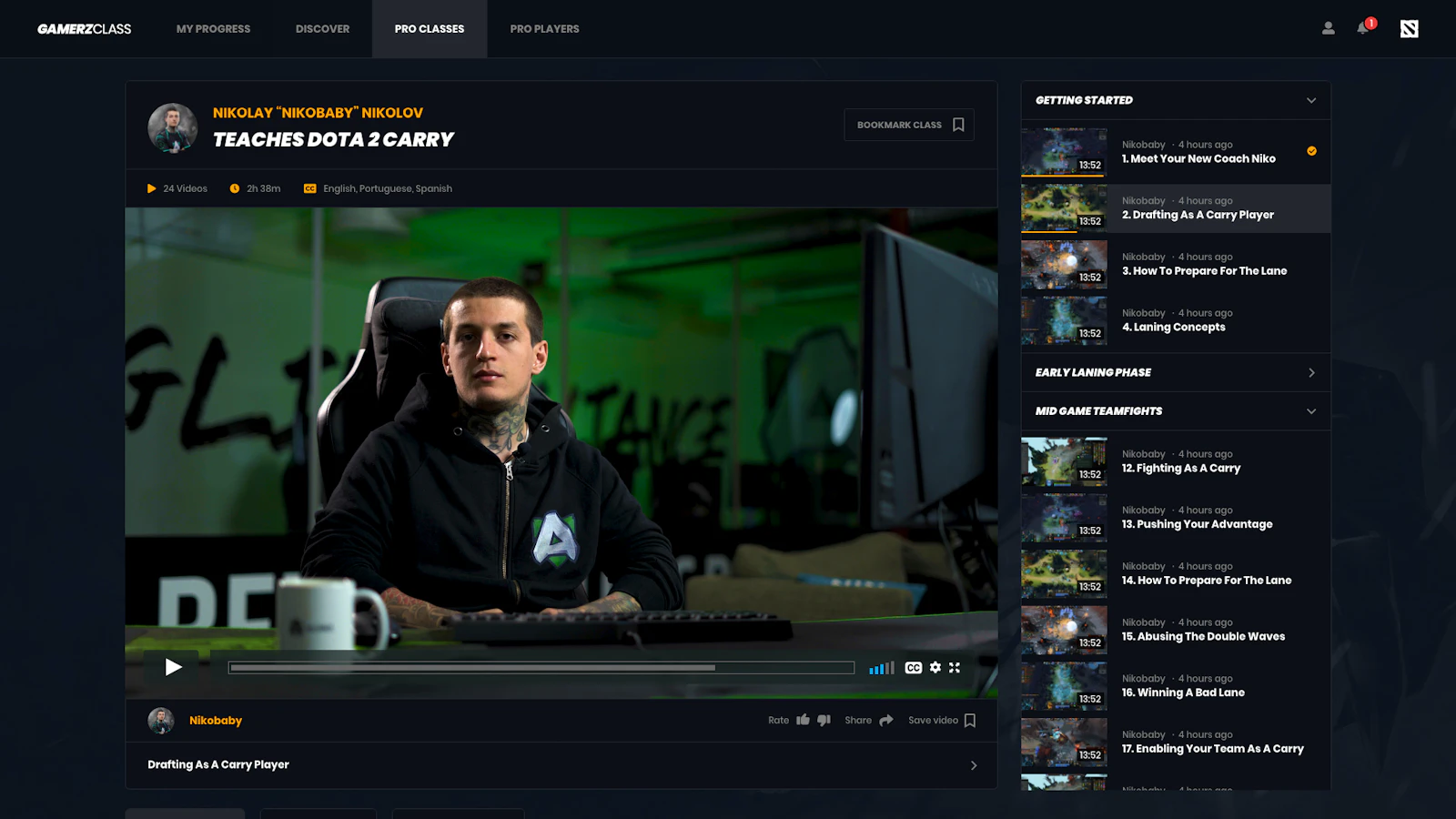Open lesson 15 Abusing The Double Waves
Viewport: 1456px width, 819px height.
[x=1176, y=631]
